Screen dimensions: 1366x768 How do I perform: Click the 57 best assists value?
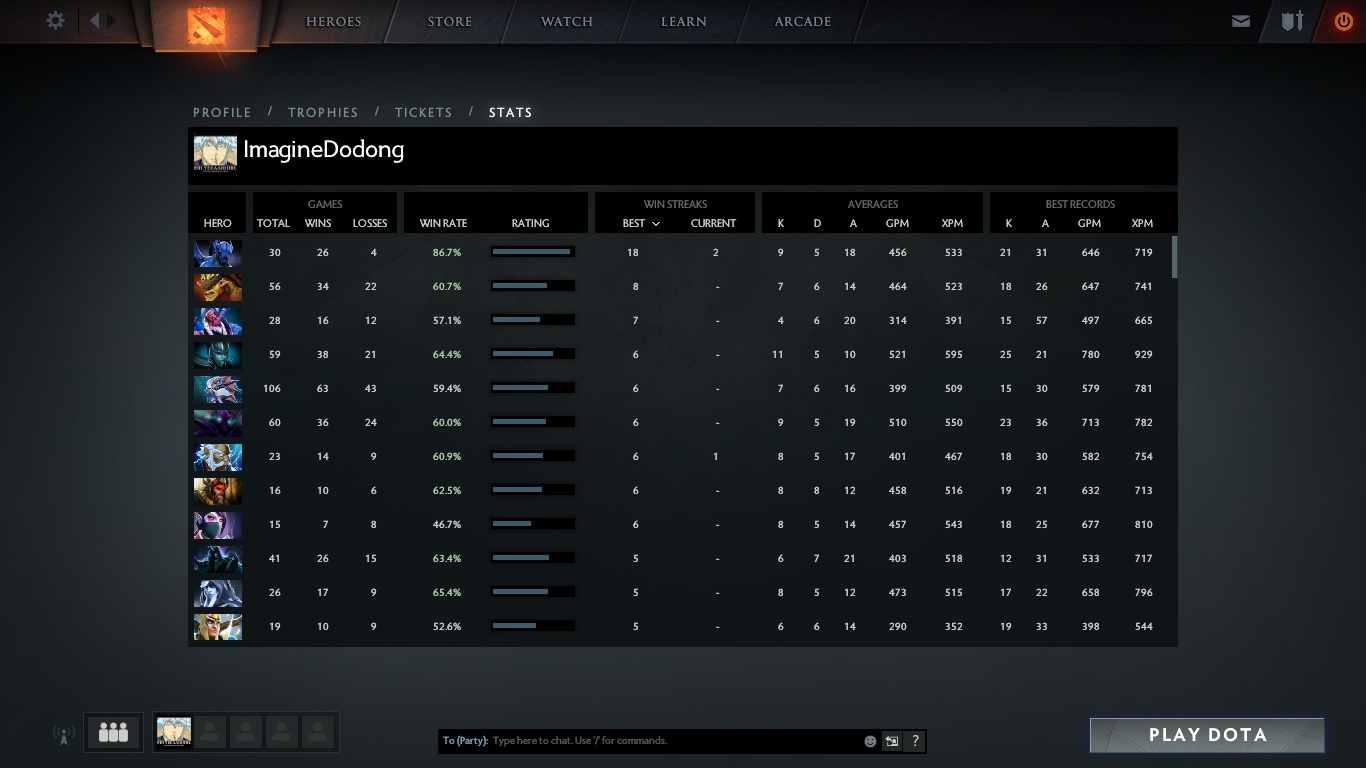[x=1042, y=321]
